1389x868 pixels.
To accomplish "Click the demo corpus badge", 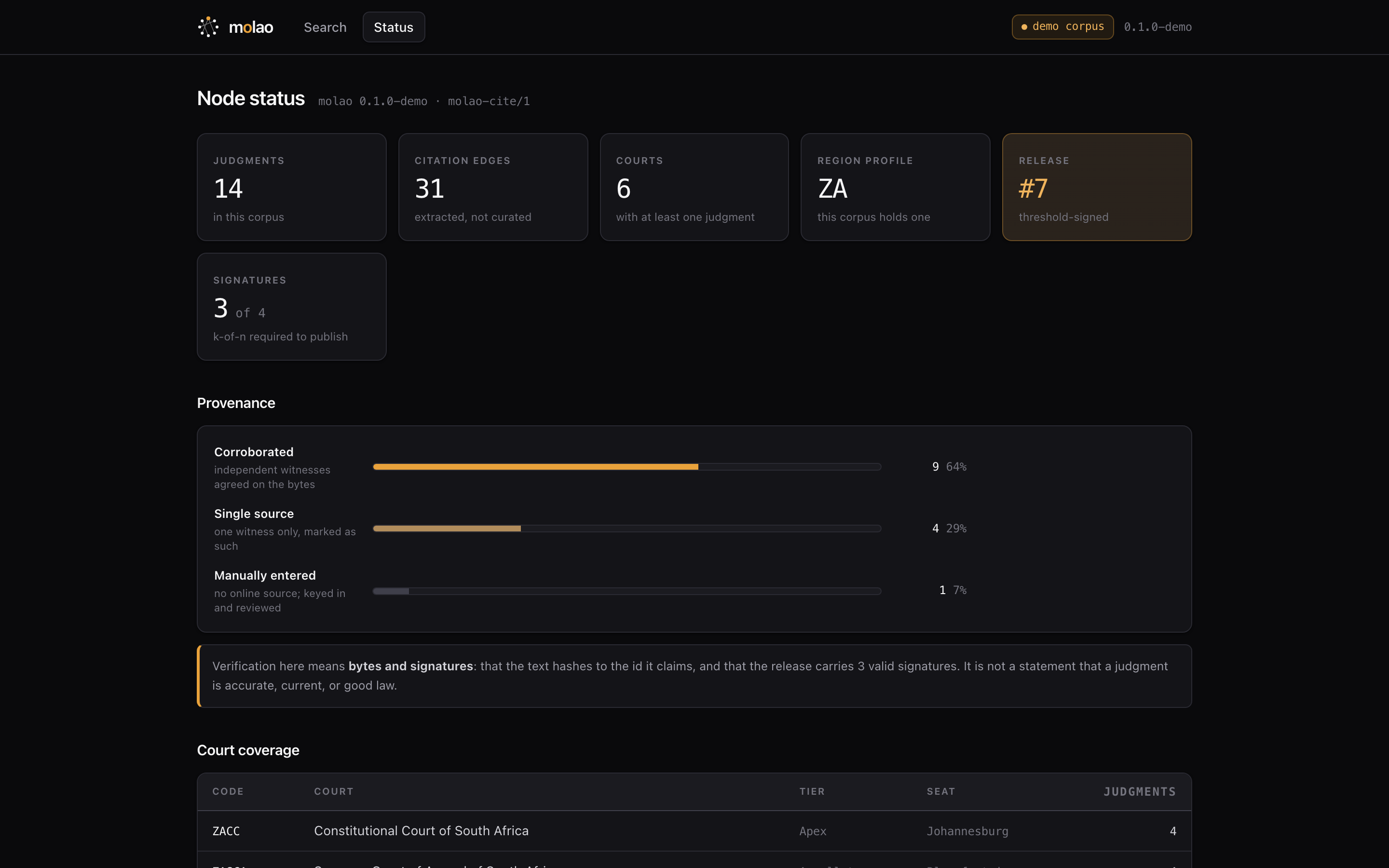I will [x=1062, y=27].
